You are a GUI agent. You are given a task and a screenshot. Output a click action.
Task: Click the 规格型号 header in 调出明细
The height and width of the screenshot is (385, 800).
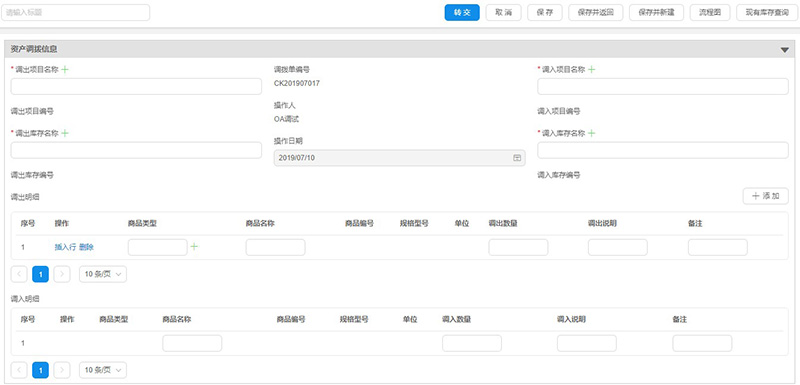pos(414,223)
